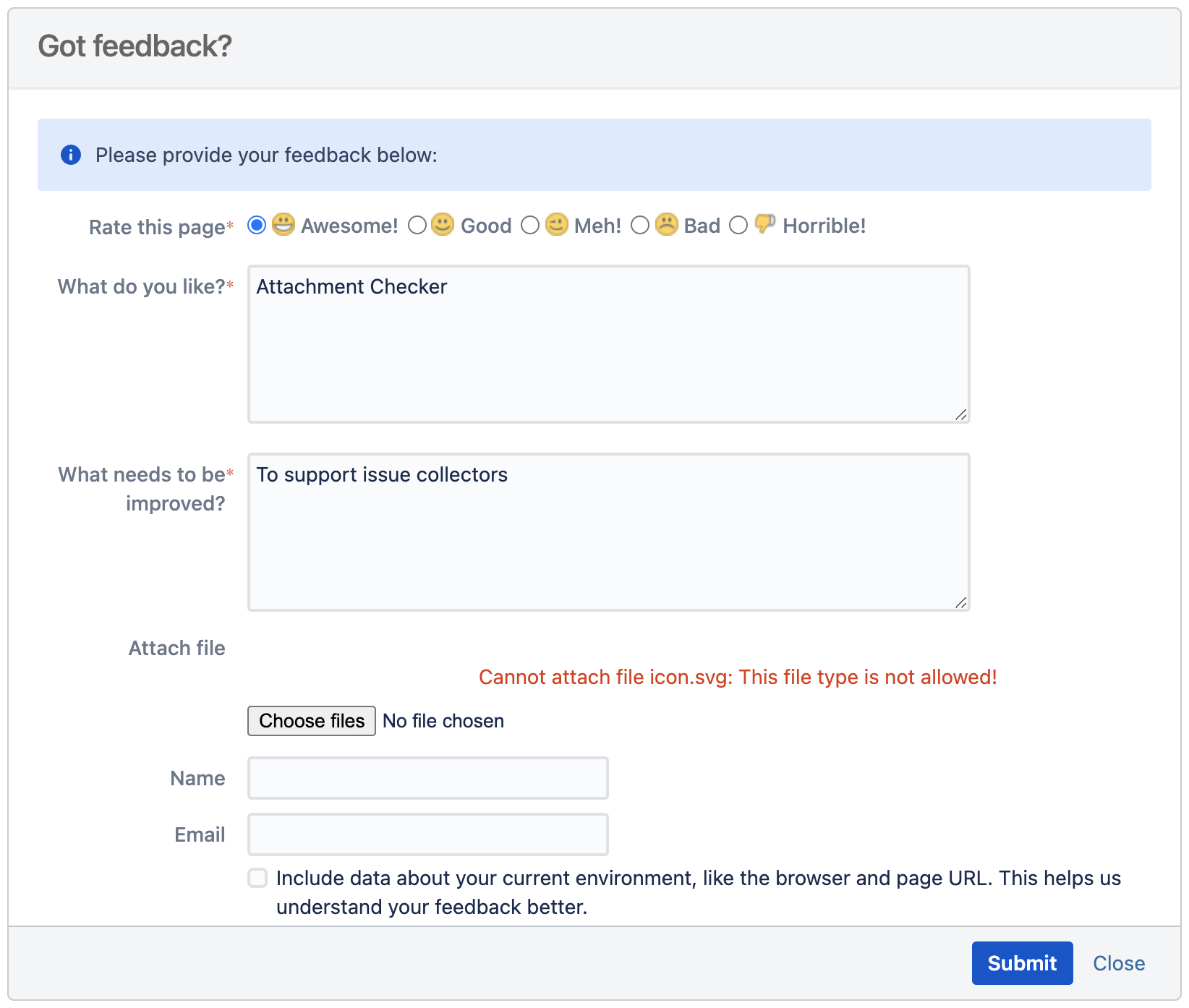
Task: Select the Horrible! rating radio button
Action: click(x=738, y=226)
